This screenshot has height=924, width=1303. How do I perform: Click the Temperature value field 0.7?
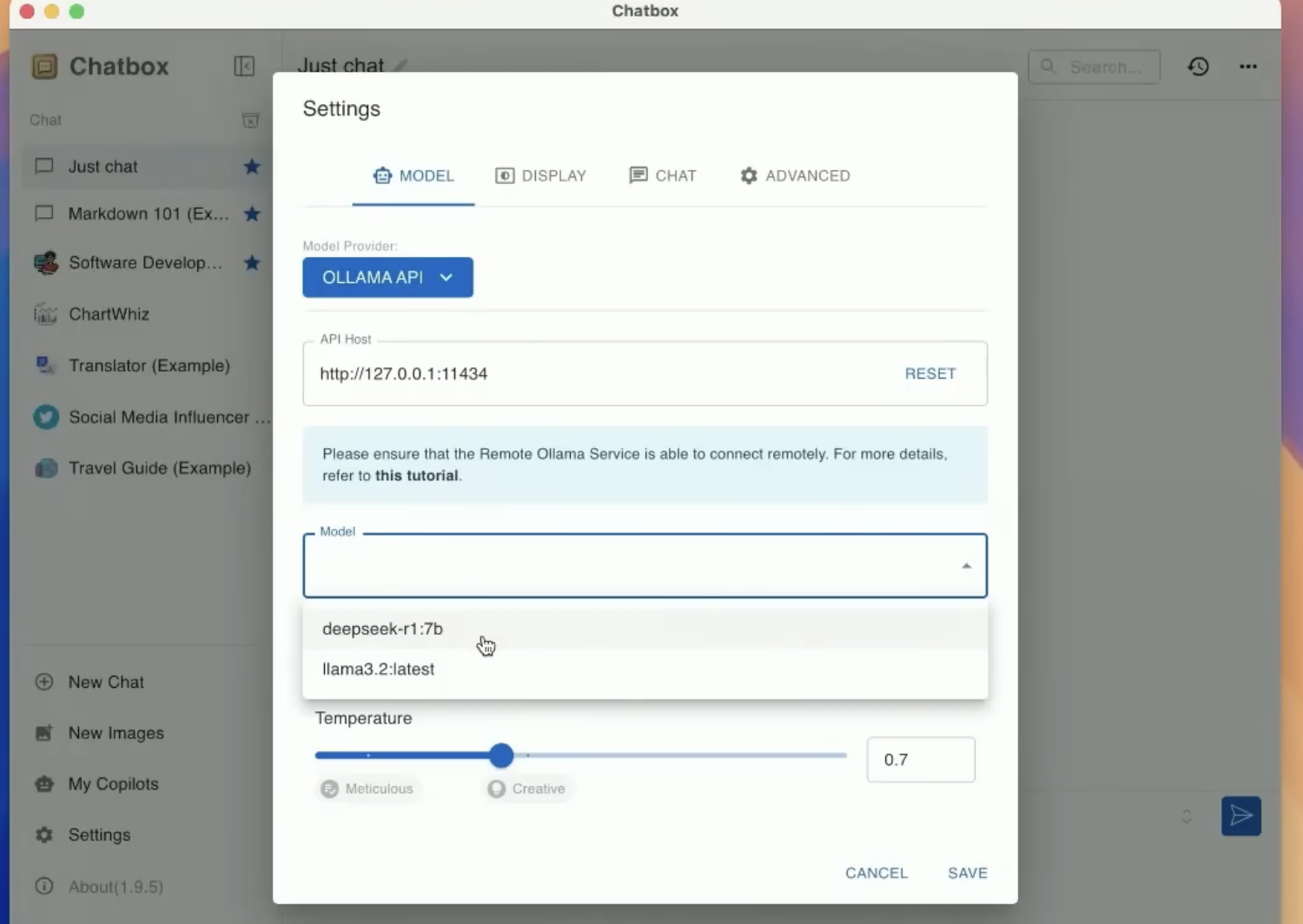pos(921,760)
